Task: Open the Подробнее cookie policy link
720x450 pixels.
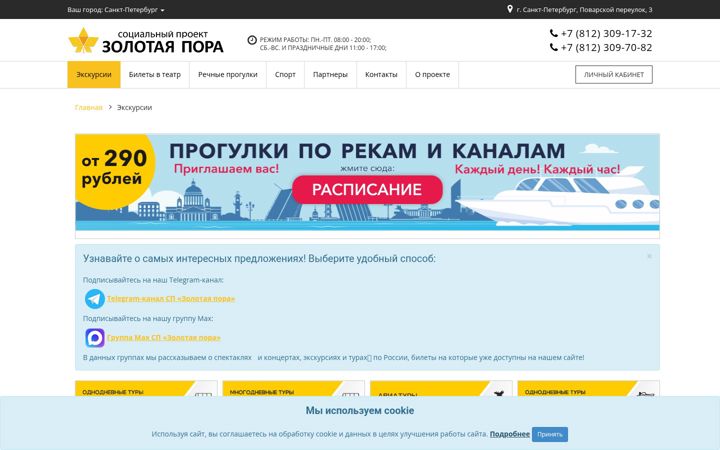Action: click(x=510, y=434)
